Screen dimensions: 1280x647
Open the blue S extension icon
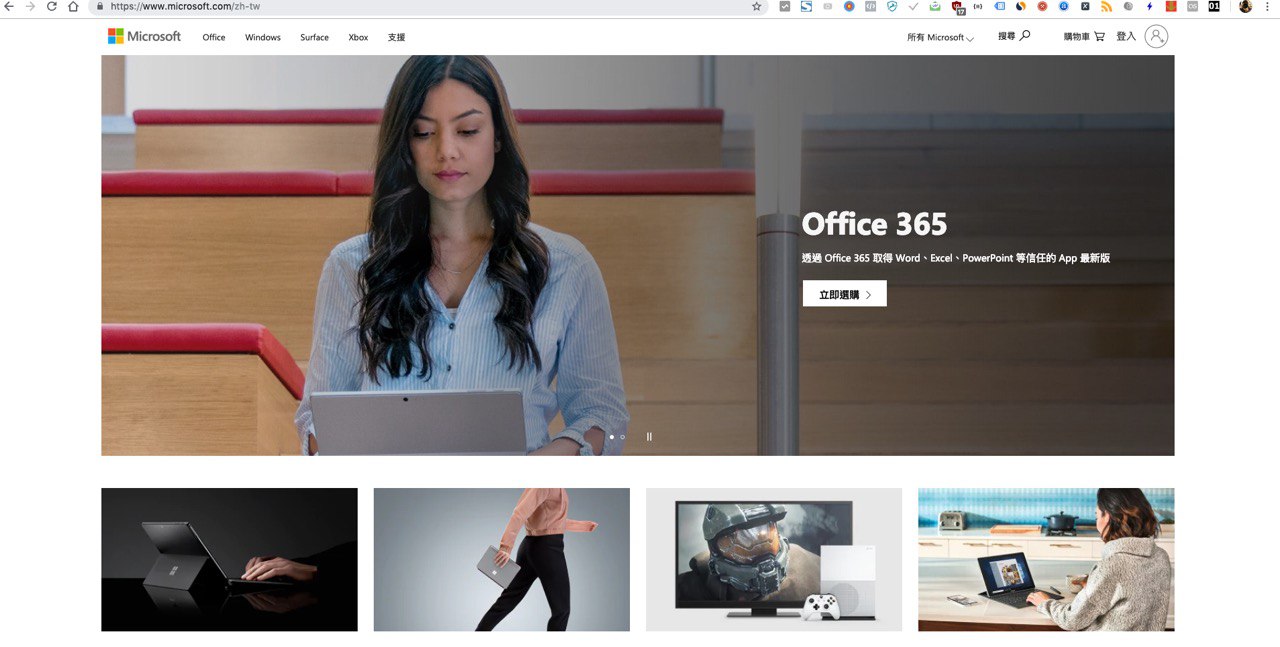(x=806, y=6)
